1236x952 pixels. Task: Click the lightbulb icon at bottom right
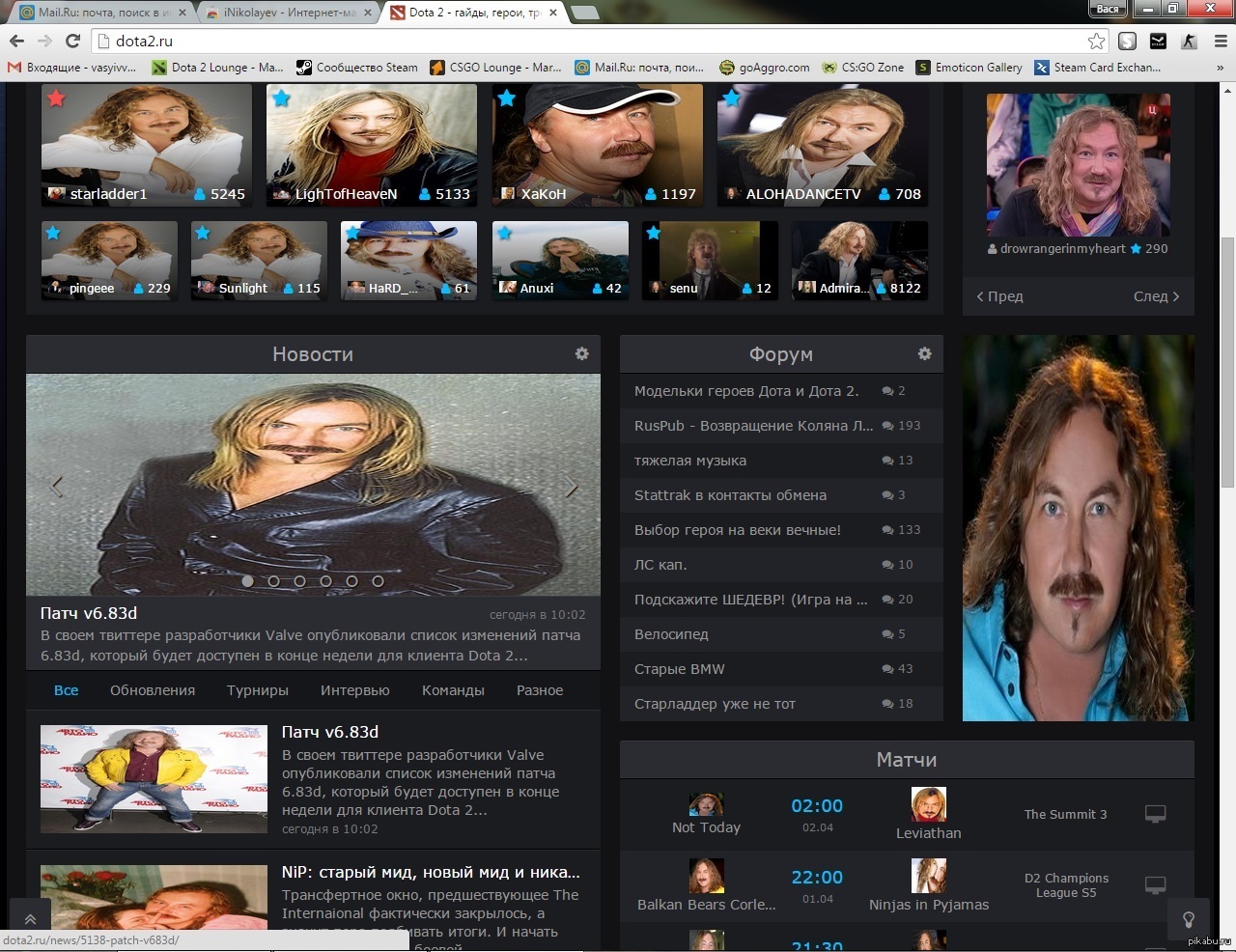(x=1189, y=919)
